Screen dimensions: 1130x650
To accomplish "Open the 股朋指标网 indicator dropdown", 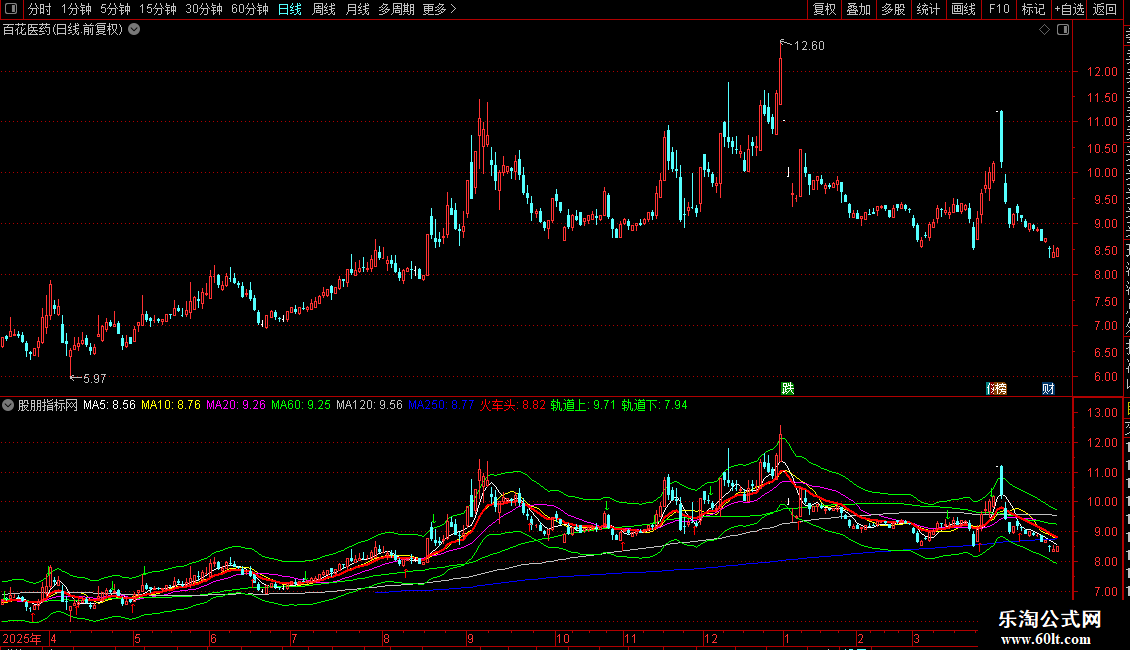I will coord(8,405).
